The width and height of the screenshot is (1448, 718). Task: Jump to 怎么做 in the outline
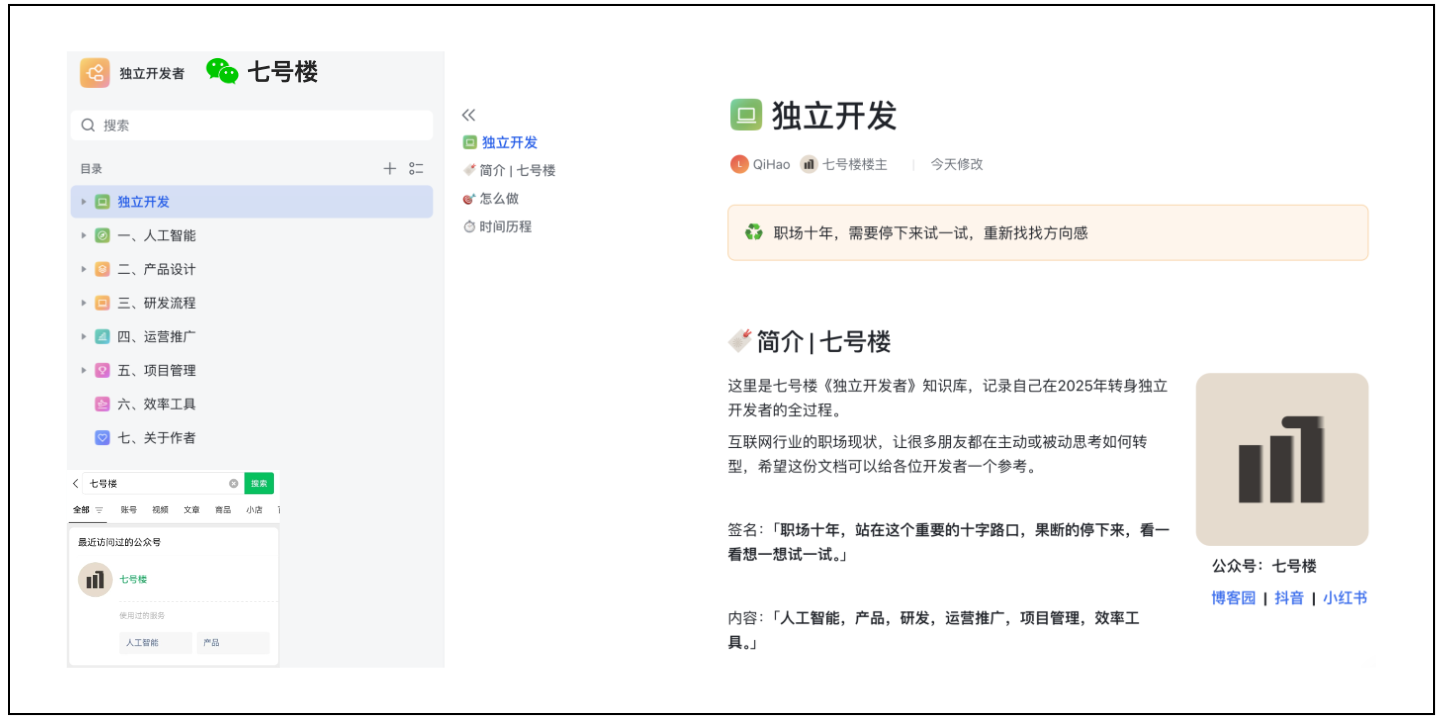498,199
